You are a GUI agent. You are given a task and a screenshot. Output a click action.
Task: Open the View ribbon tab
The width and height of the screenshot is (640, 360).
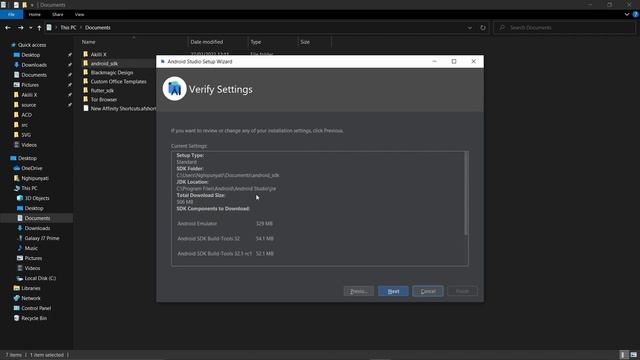(x=79, y=14)
